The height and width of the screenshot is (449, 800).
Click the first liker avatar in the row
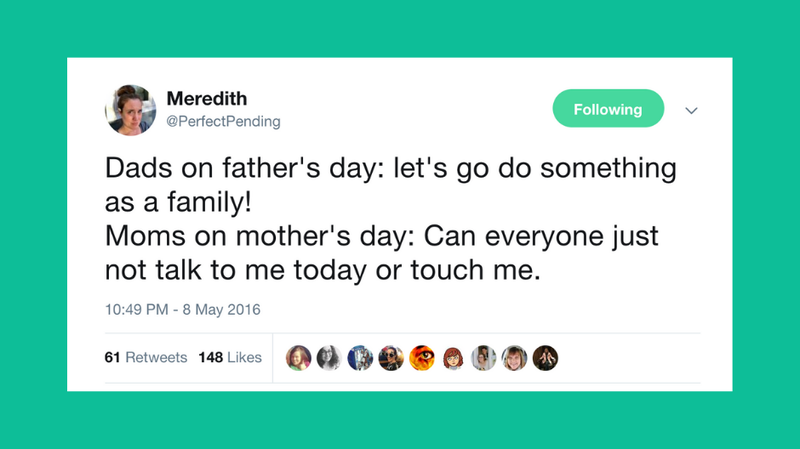(299, 358)
